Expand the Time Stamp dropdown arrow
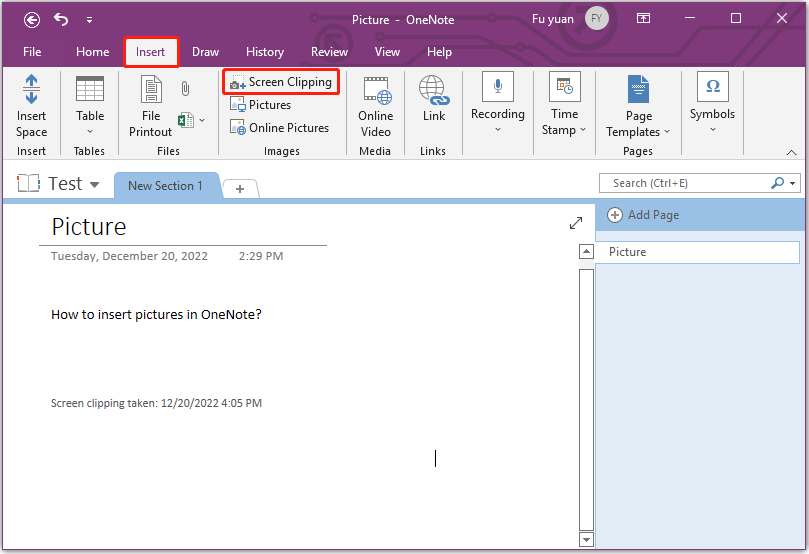Image resolution: width=809 pixels, height=554 pixels. click(x=583, y=130)
